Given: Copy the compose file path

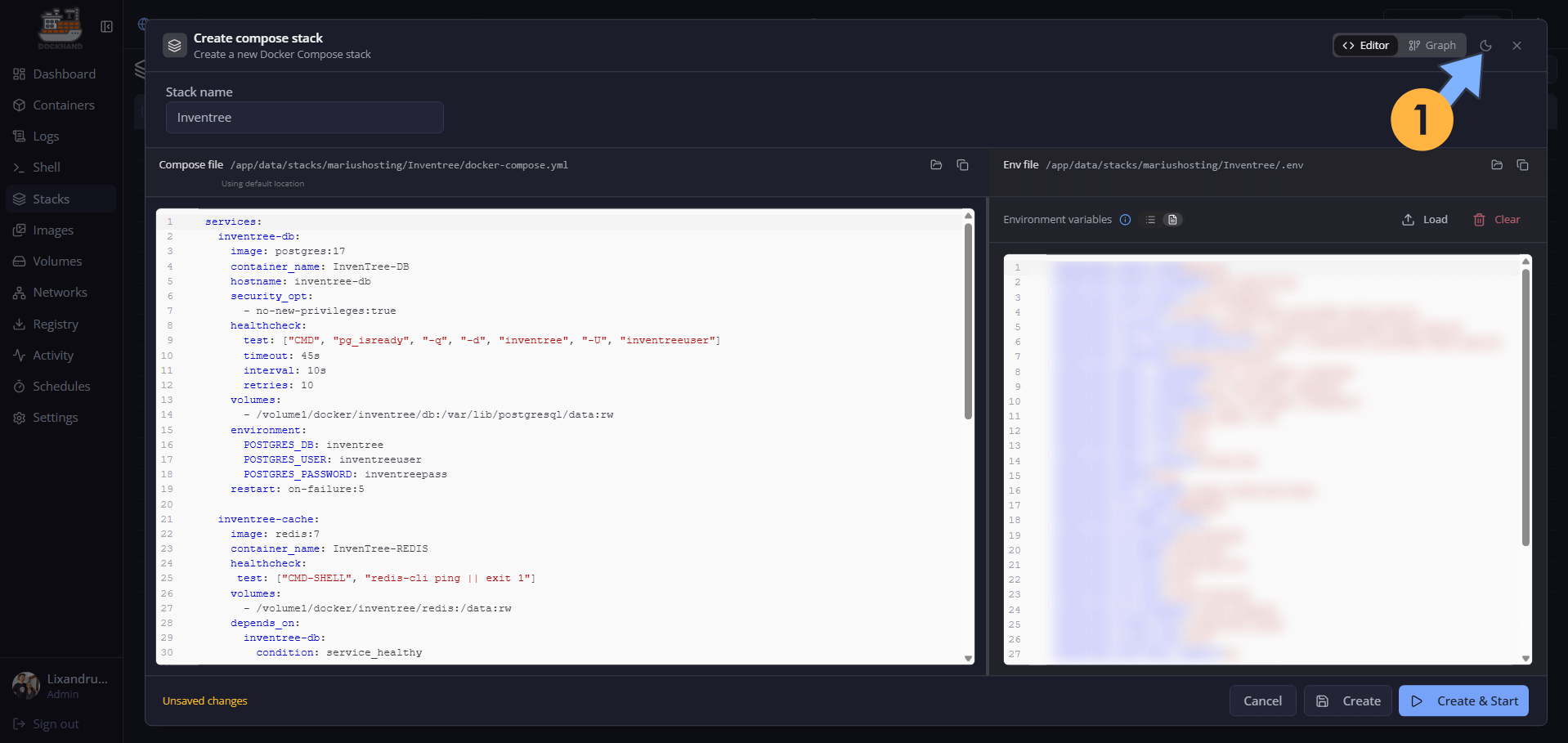Looking at the screenshot, I should coord(962,165).
